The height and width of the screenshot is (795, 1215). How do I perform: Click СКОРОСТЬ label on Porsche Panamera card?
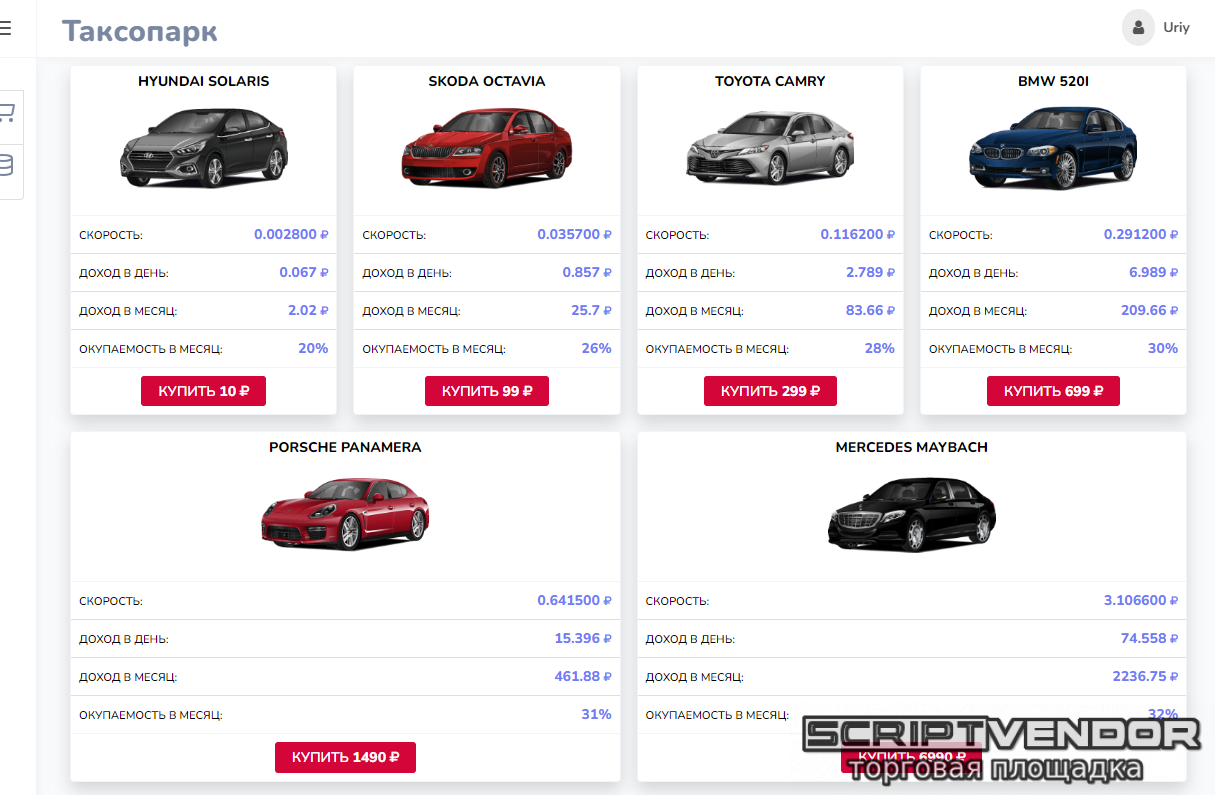[111, 601]
